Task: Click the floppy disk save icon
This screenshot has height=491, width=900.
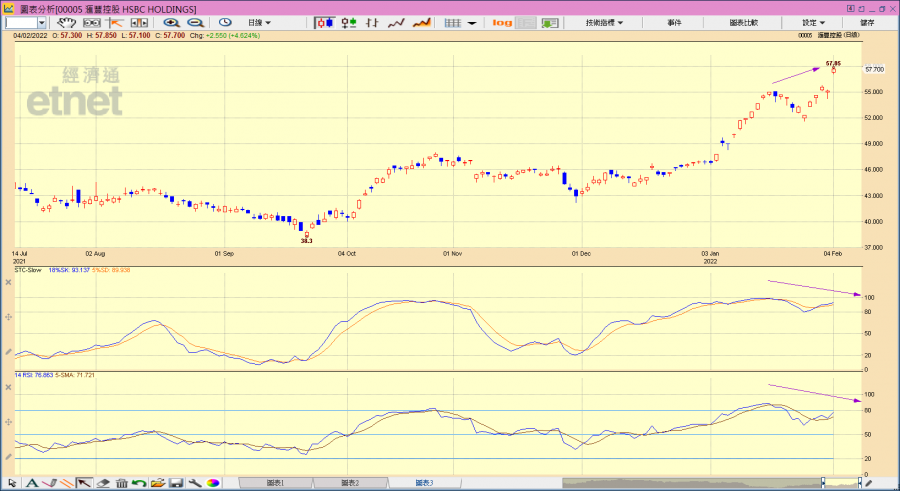Action: tap(176, 483)
